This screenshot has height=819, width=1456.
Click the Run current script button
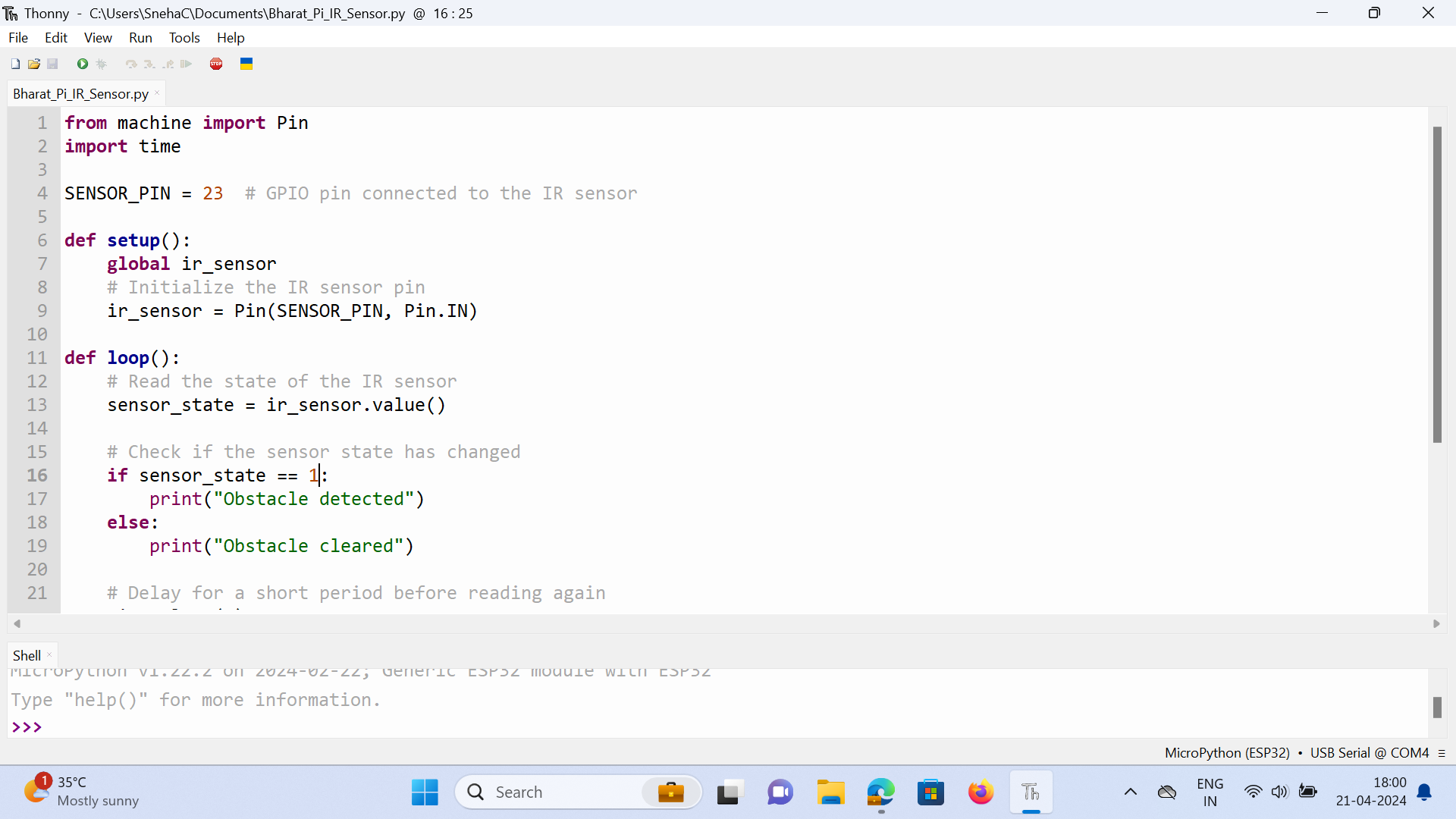82,63
